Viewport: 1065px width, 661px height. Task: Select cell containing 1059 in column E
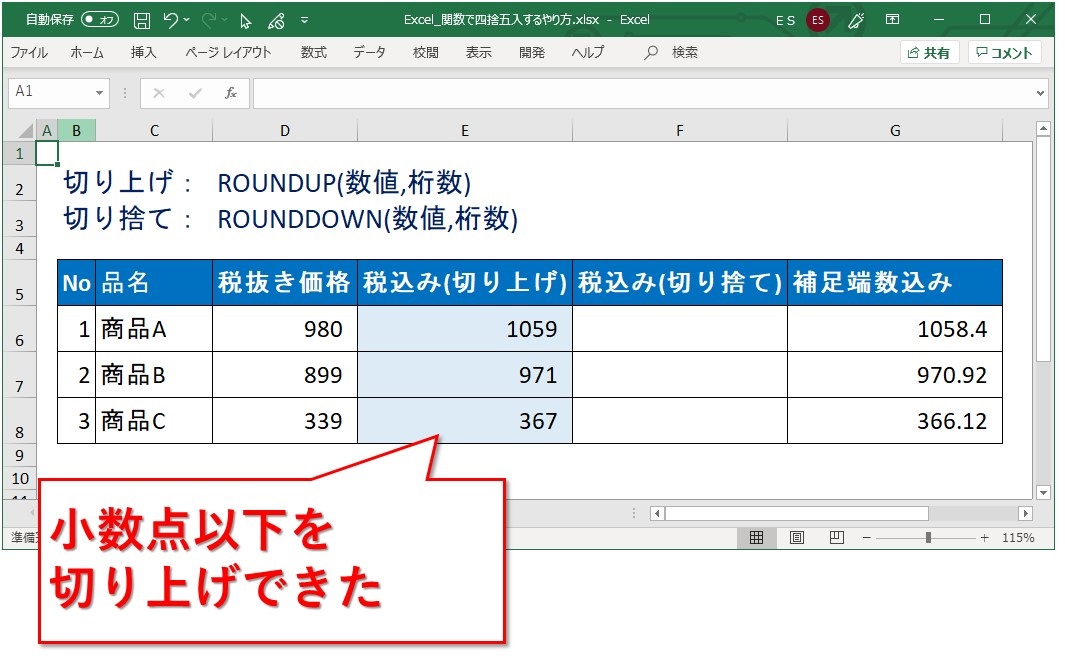465,329
